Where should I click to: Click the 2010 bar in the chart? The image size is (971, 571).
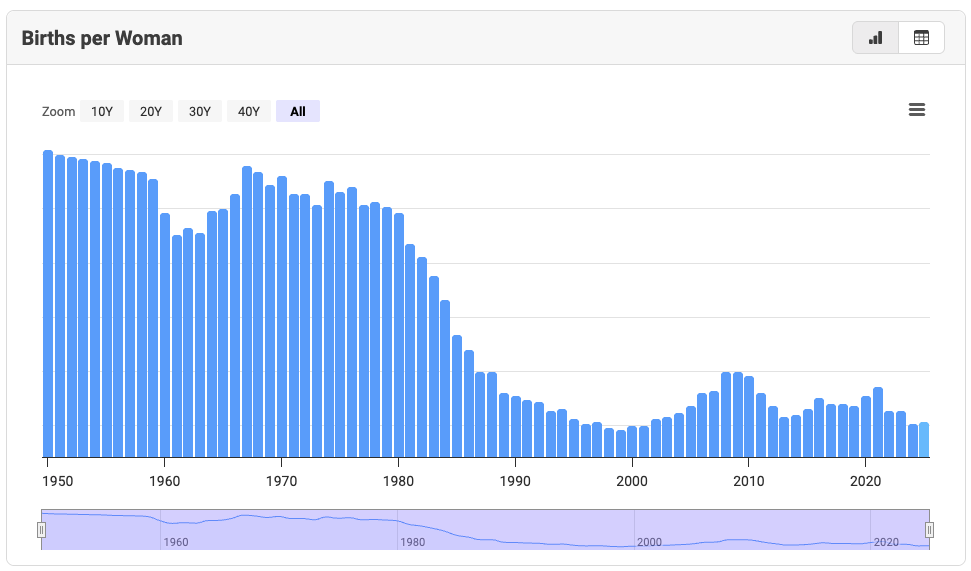[749, 417]
